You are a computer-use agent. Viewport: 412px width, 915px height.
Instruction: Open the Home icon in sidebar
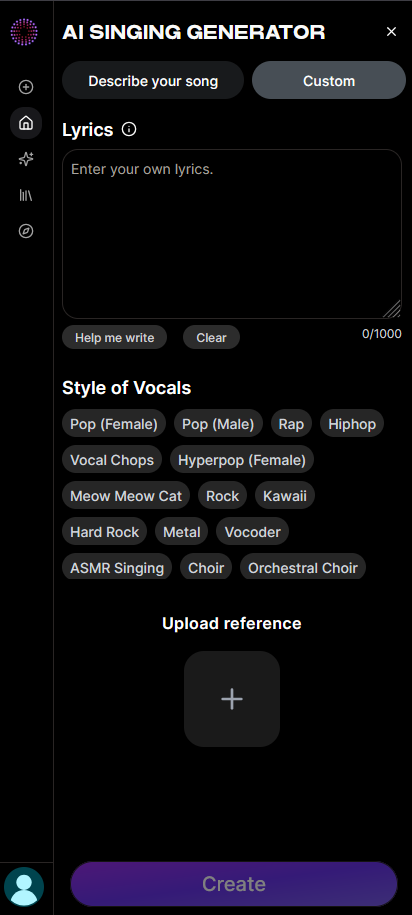tap(26, 123)
